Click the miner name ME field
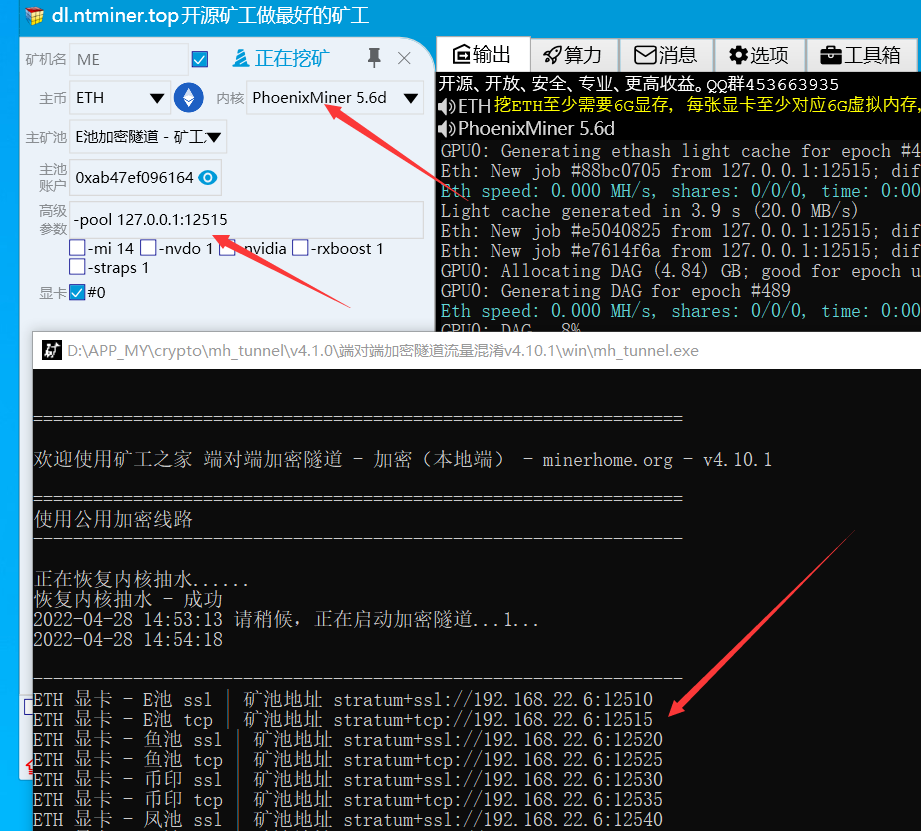 (x=129, y=59)
